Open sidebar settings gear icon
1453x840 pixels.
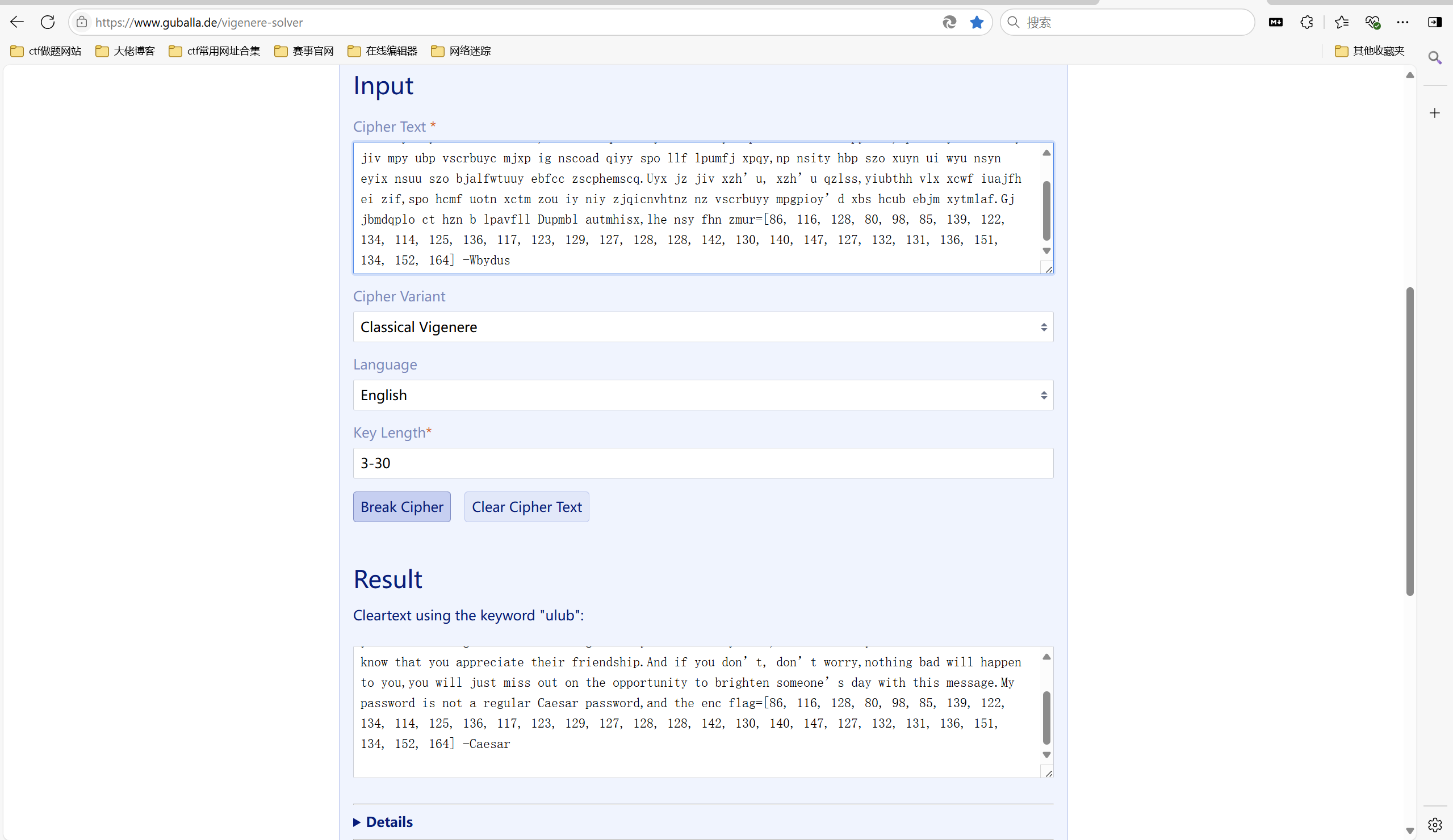click(1435, 825)
